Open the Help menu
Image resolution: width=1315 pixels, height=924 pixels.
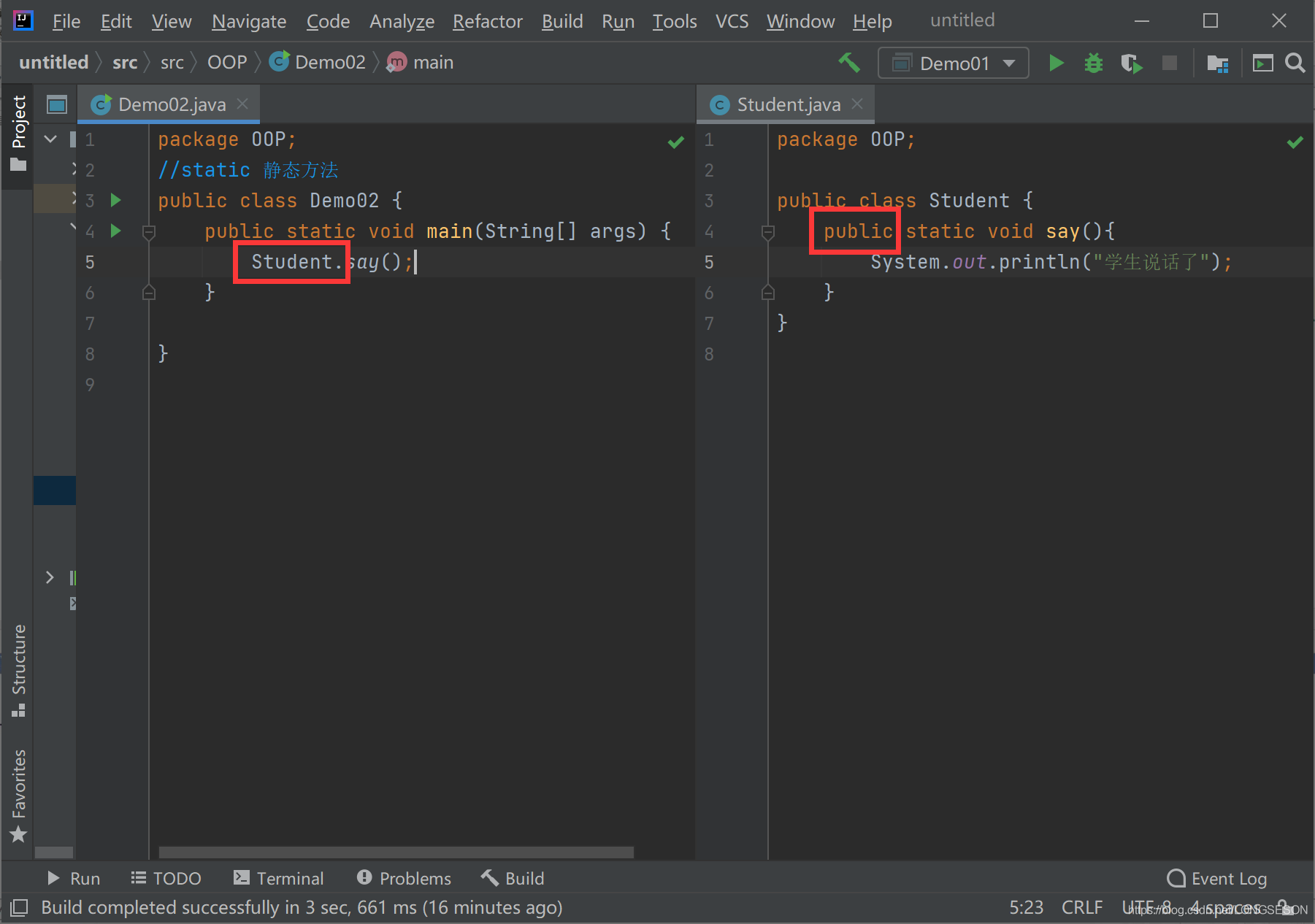873,21
